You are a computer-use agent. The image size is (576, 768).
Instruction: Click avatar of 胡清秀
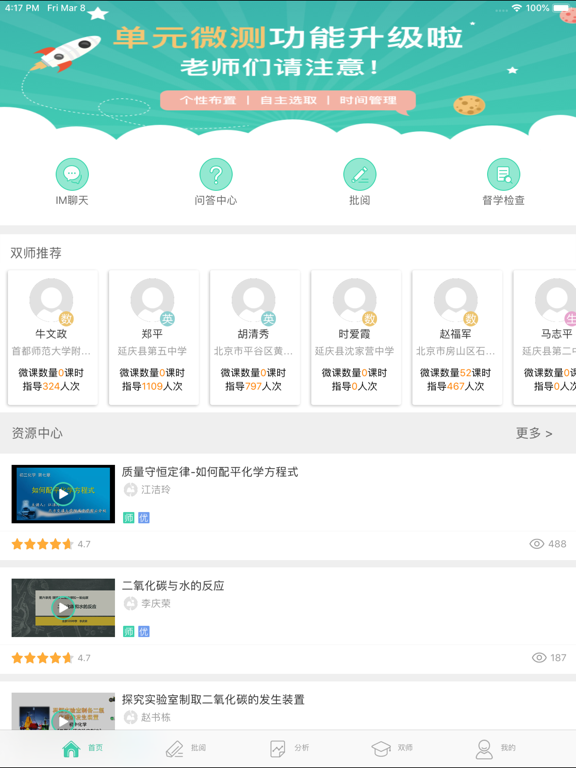click(254, 300)
